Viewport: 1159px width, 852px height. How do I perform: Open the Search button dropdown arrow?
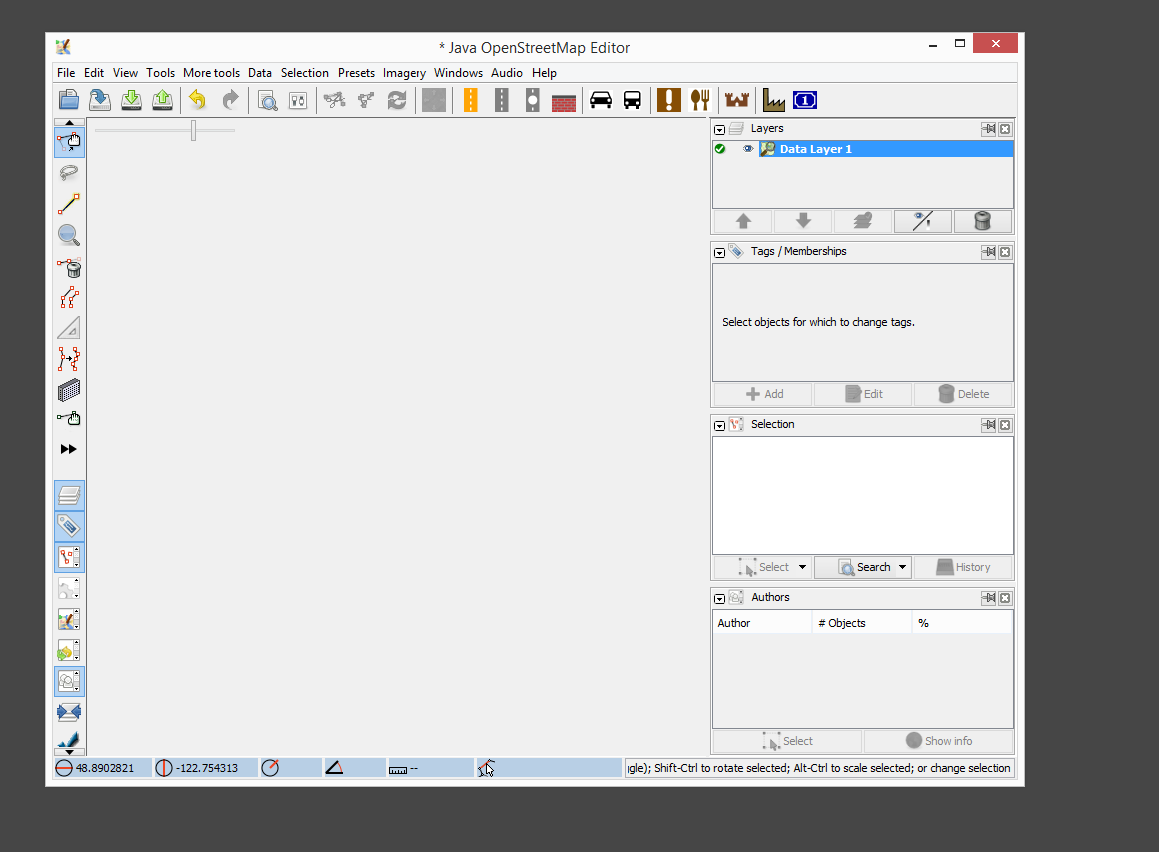(902, 567)
